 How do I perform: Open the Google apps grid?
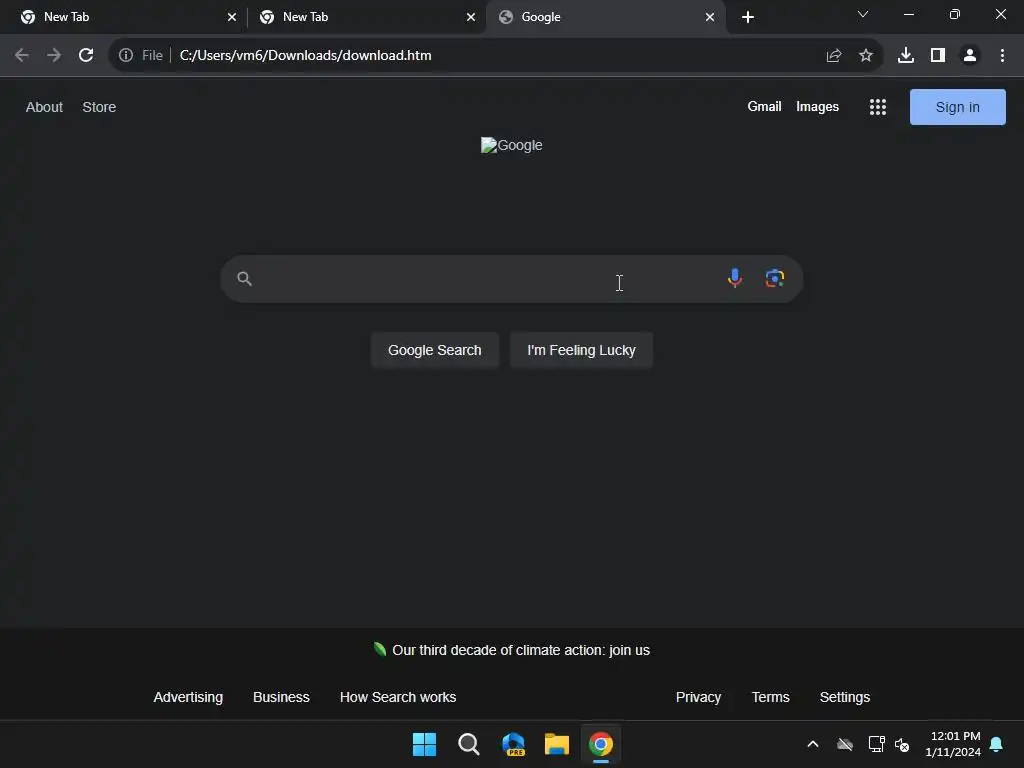pos(878,107)
